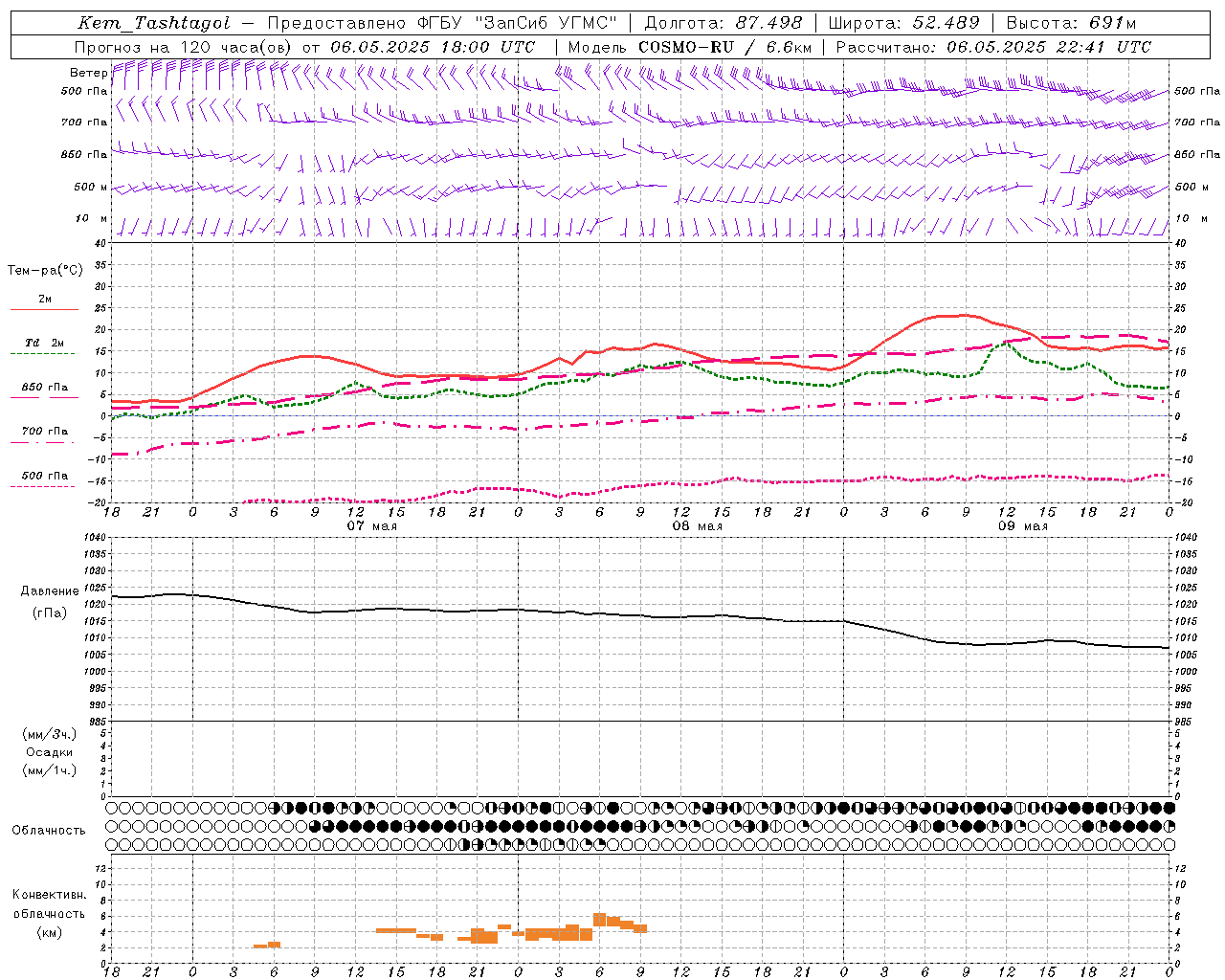Select the Долгота: 87.498 value
This screenshot has width=1225, height=980.
click(724, 23)
